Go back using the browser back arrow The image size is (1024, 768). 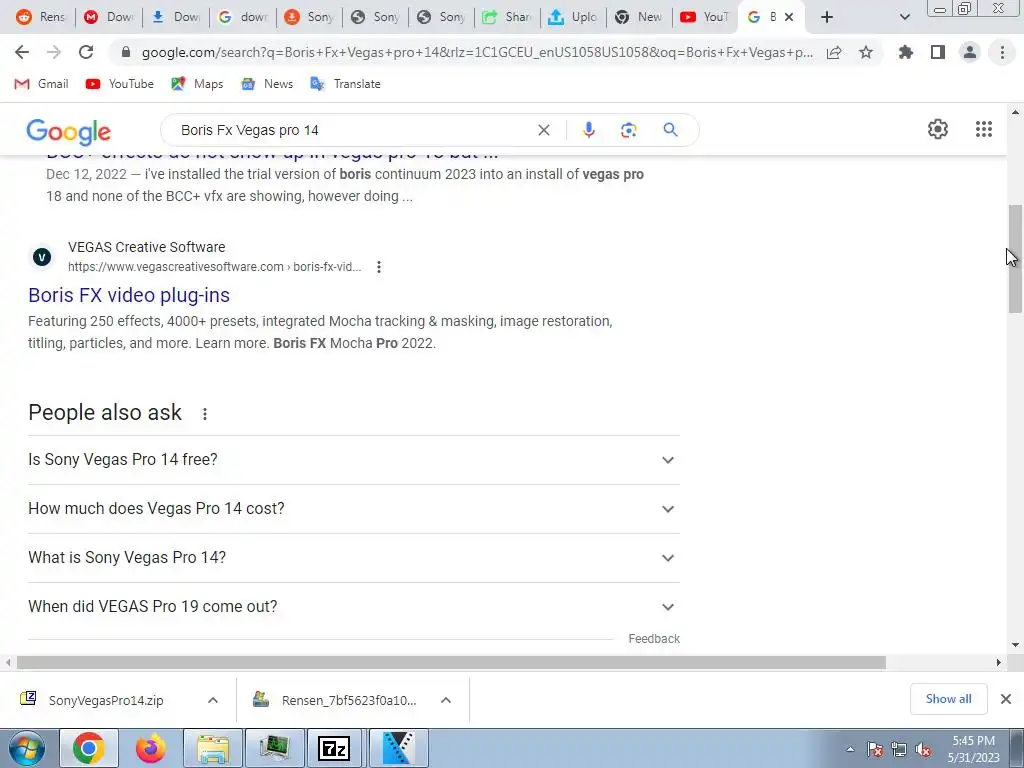pos(22,52)
